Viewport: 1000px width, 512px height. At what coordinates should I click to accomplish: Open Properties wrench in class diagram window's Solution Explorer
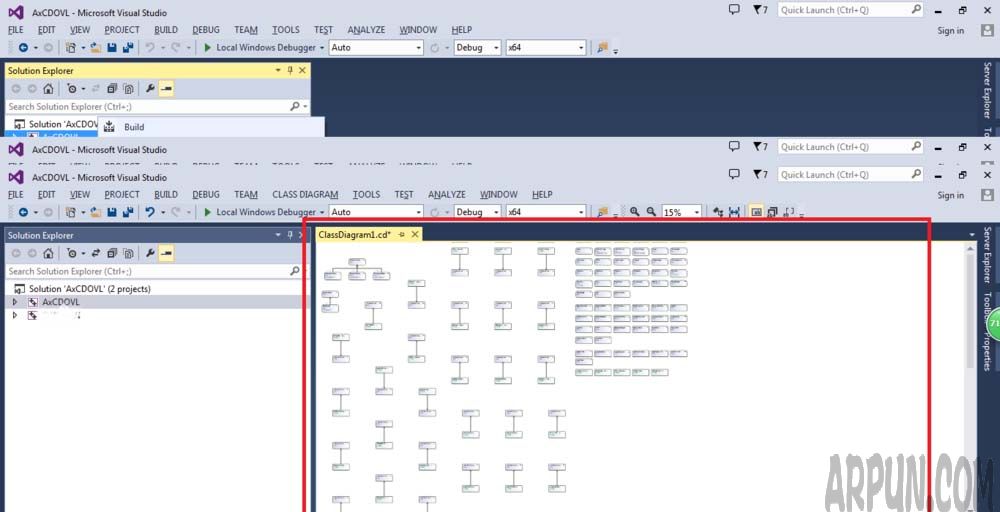[x=150, y=253]
